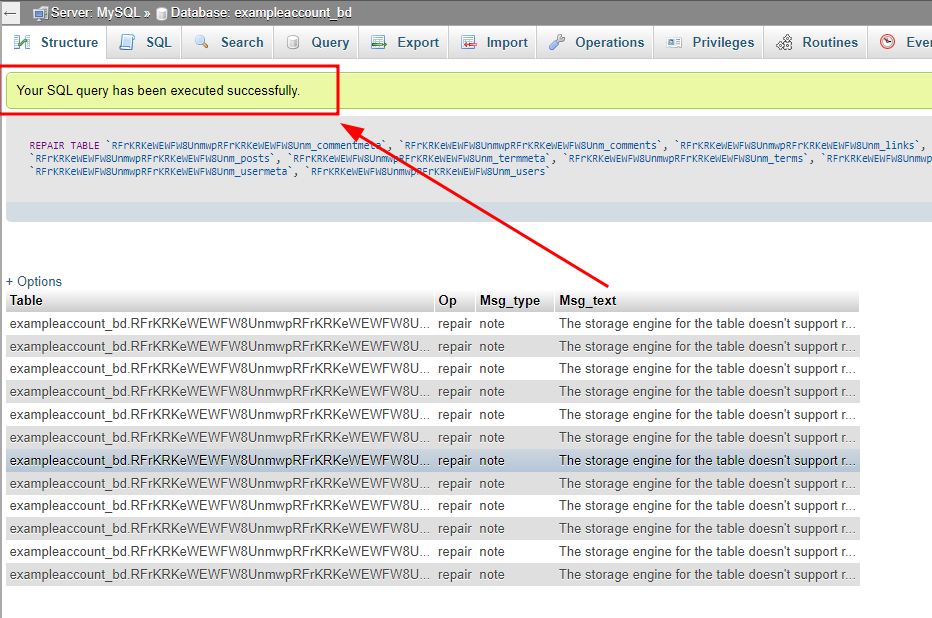Click the Export tab icon
The width and height of the screenshot is (932, 618).
[379, 42]
